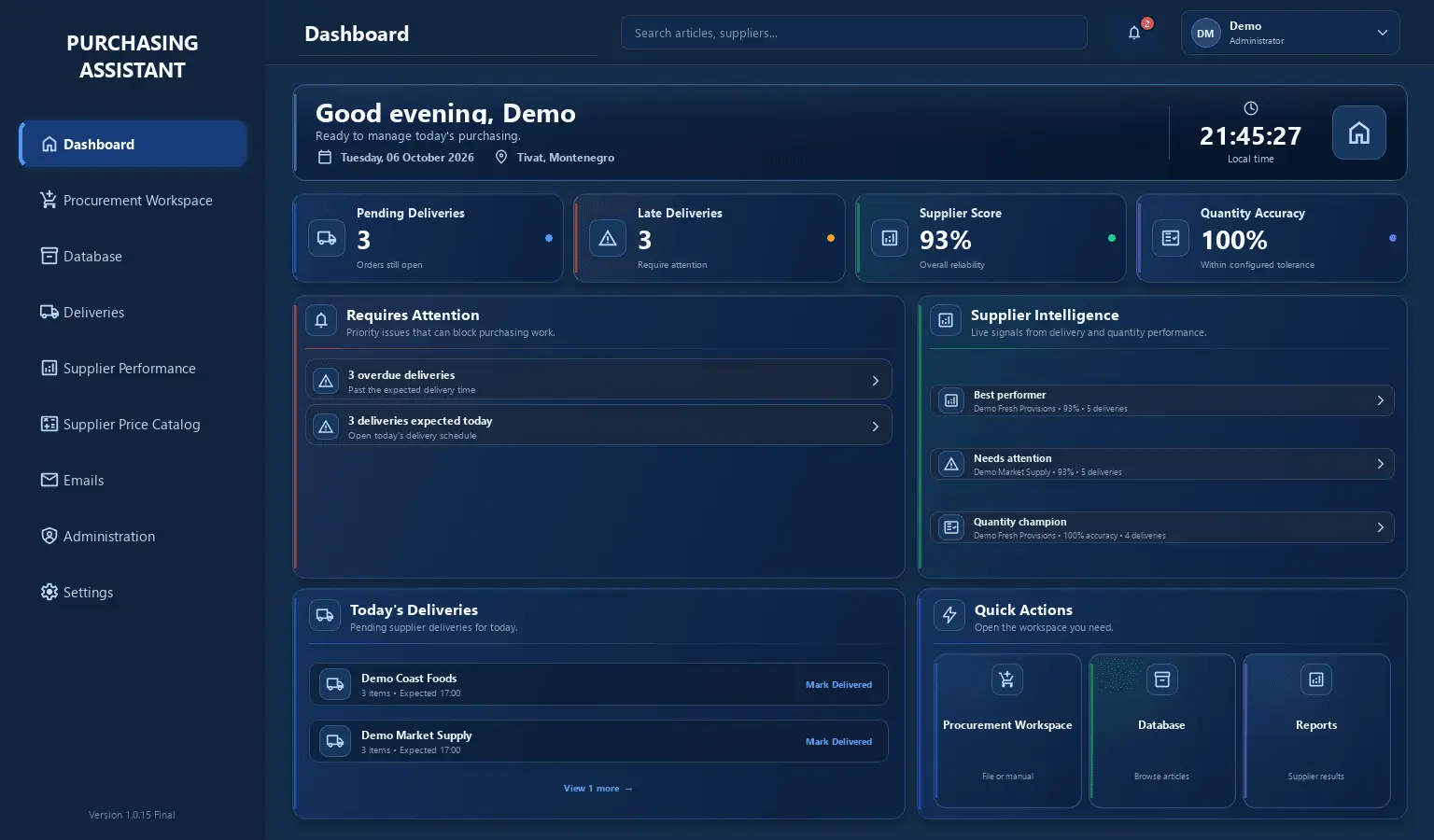The width and height of the screenshot is (1434, 840).
Task: Click the bell icon in Requires Attention header
Action: (321, 320)
